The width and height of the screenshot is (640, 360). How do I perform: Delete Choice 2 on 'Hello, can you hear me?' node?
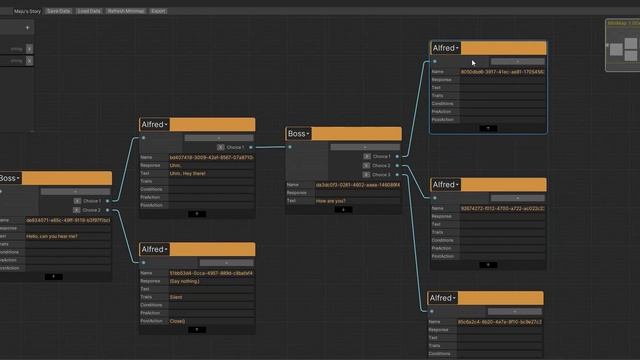point(76,210)
